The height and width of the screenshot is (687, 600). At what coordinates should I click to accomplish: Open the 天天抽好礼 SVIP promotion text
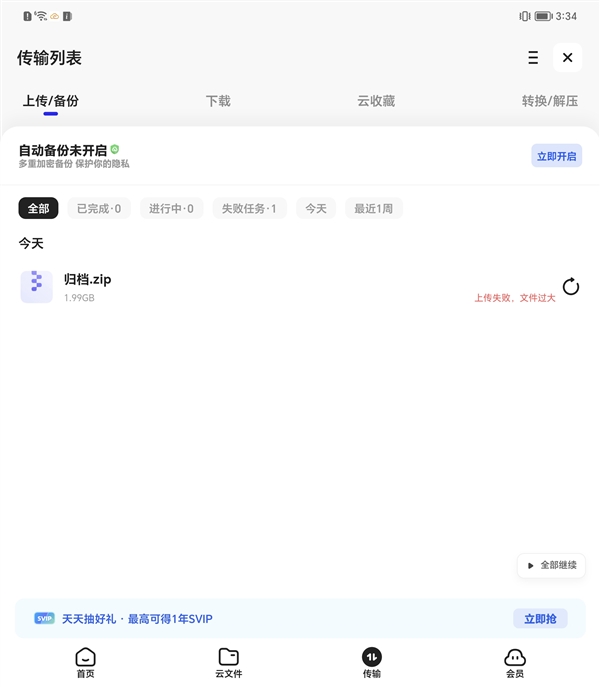(137, 619)
